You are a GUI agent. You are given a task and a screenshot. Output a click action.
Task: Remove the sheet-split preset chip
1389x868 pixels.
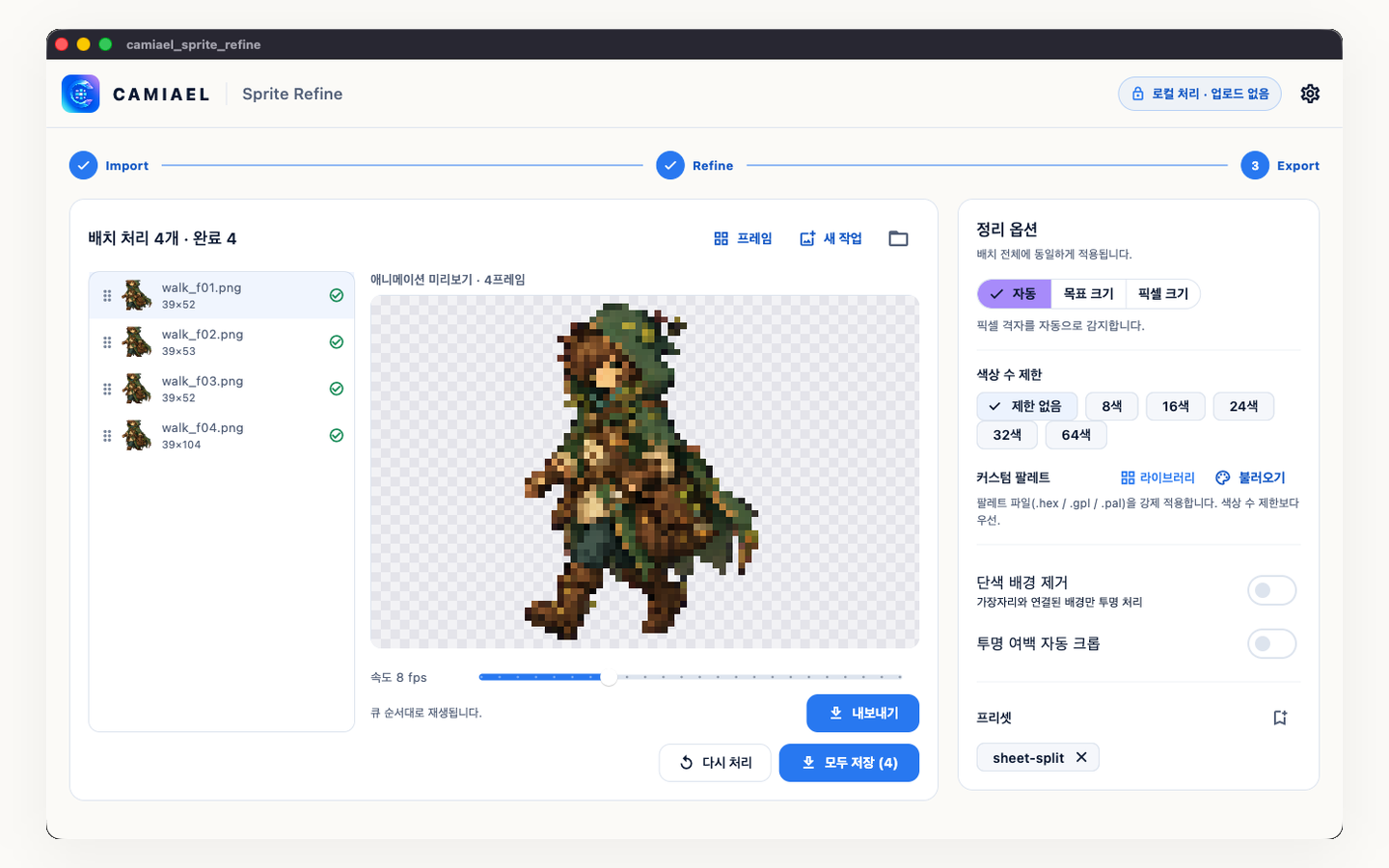pos(1081,757)
